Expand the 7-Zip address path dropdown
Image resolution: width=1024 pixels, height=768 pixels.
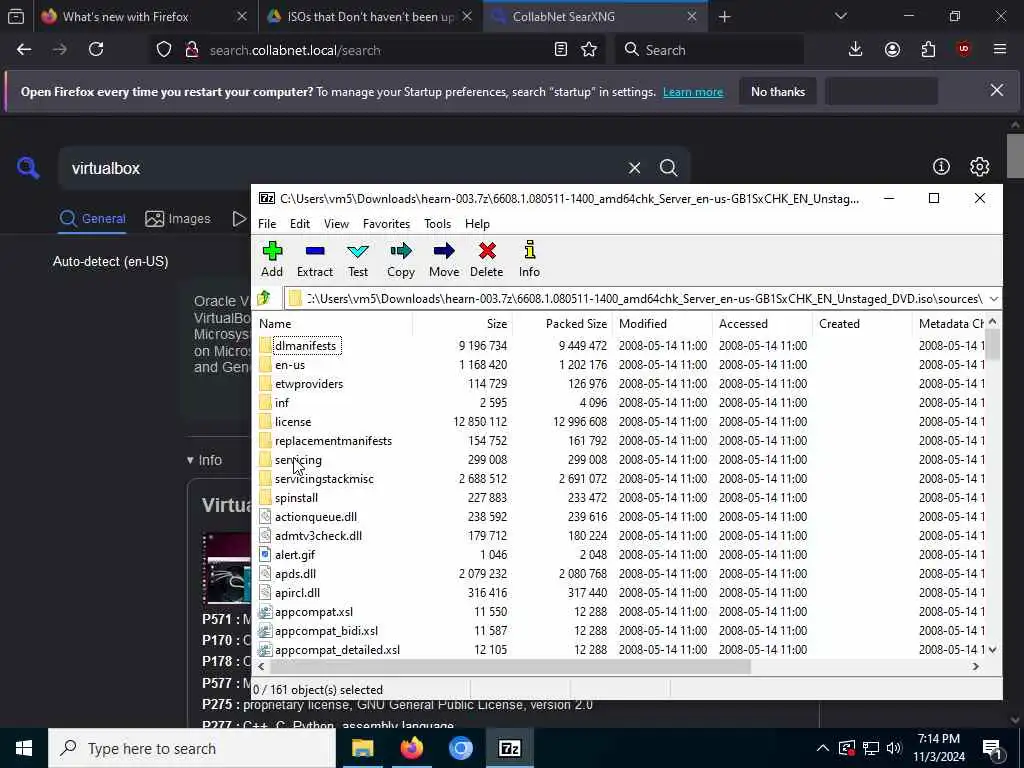coord(993,299)
